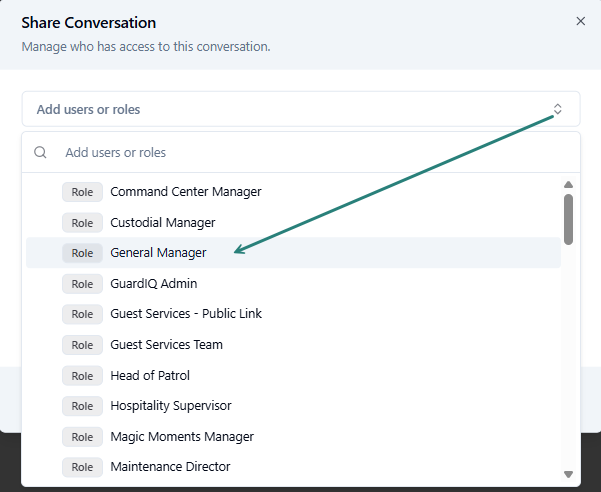601x492 pixels.
Task: Choose the Custodial Manager role
Action: tap(163, 222)
